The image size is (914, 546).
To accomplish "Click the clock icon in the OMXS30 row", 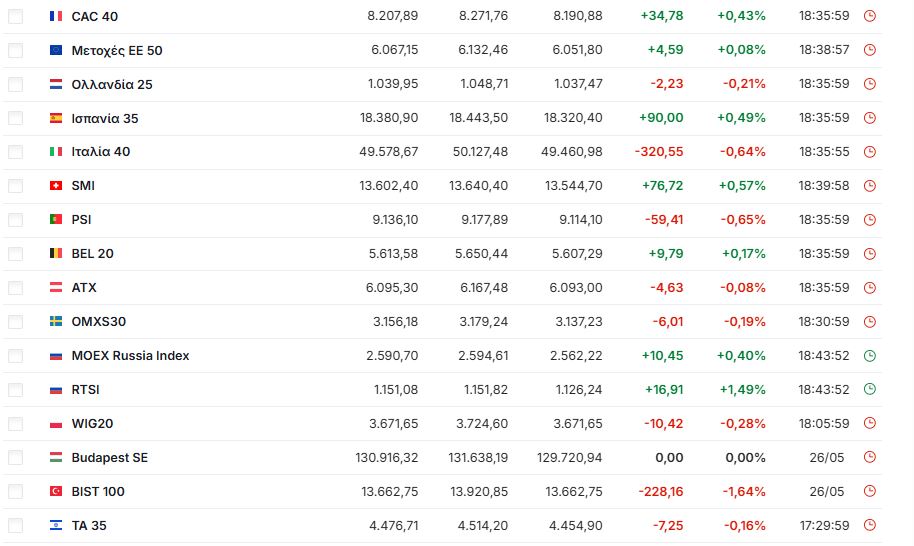I will point(869,322).
